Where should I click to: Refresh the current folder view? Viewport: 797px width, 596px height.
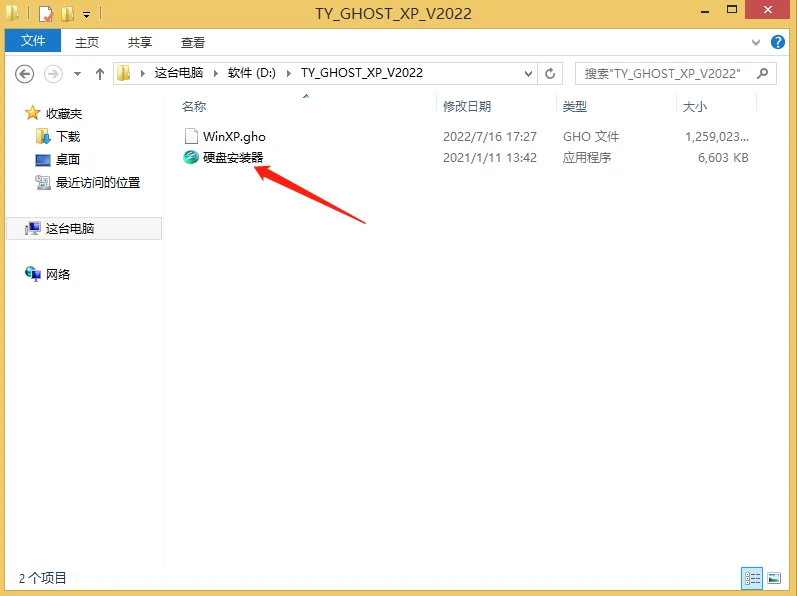pyautogui.click(x=550, y=74)
